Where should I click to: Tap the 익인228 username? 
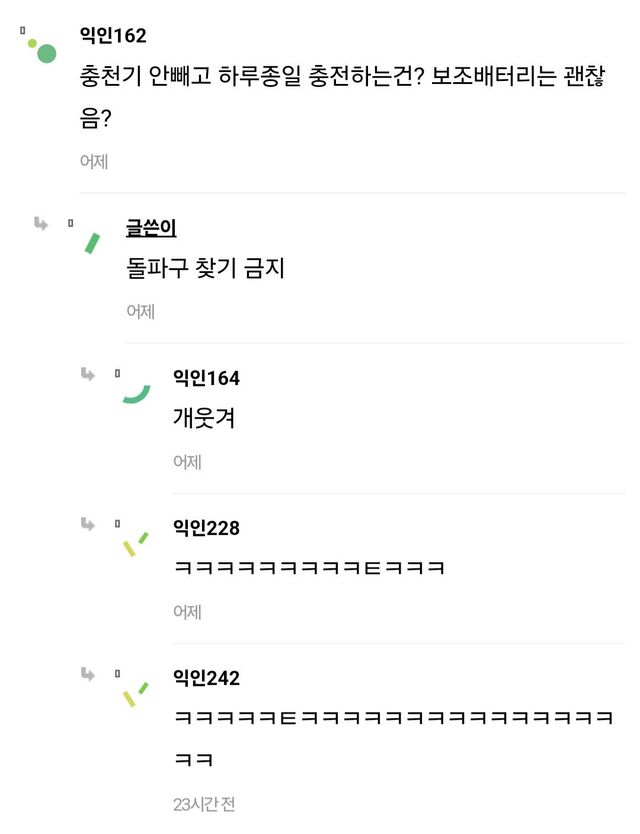click(206, 528)
